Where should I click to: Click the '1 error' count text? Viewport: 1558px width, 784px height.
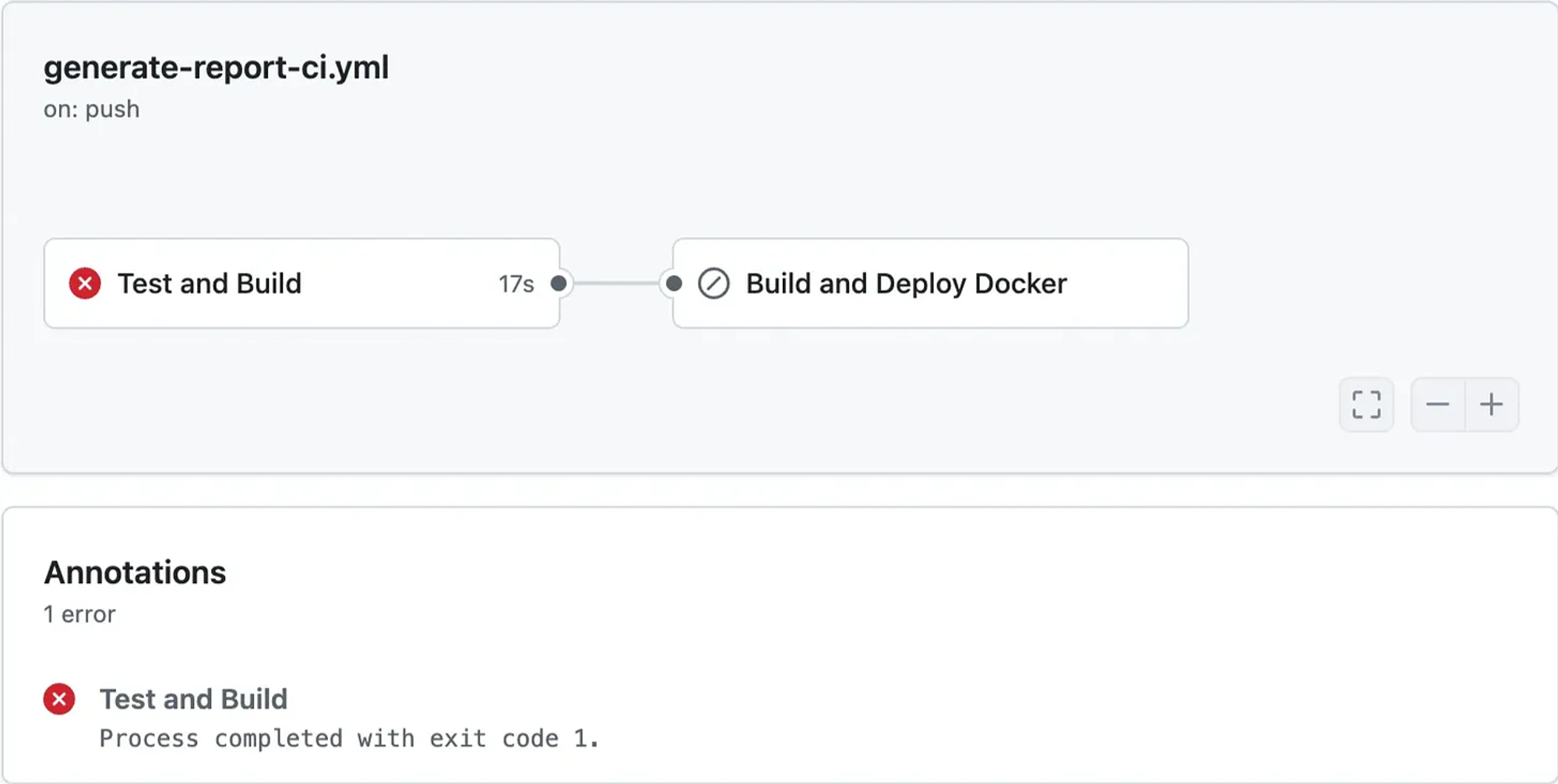click(79, 614)
